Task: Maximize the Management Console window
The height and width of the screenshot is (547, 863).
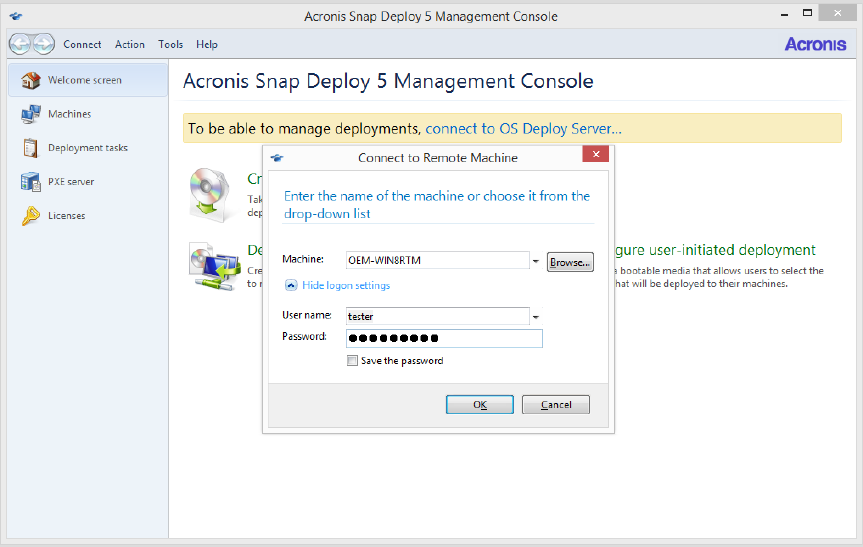Action: click(807, 13)
